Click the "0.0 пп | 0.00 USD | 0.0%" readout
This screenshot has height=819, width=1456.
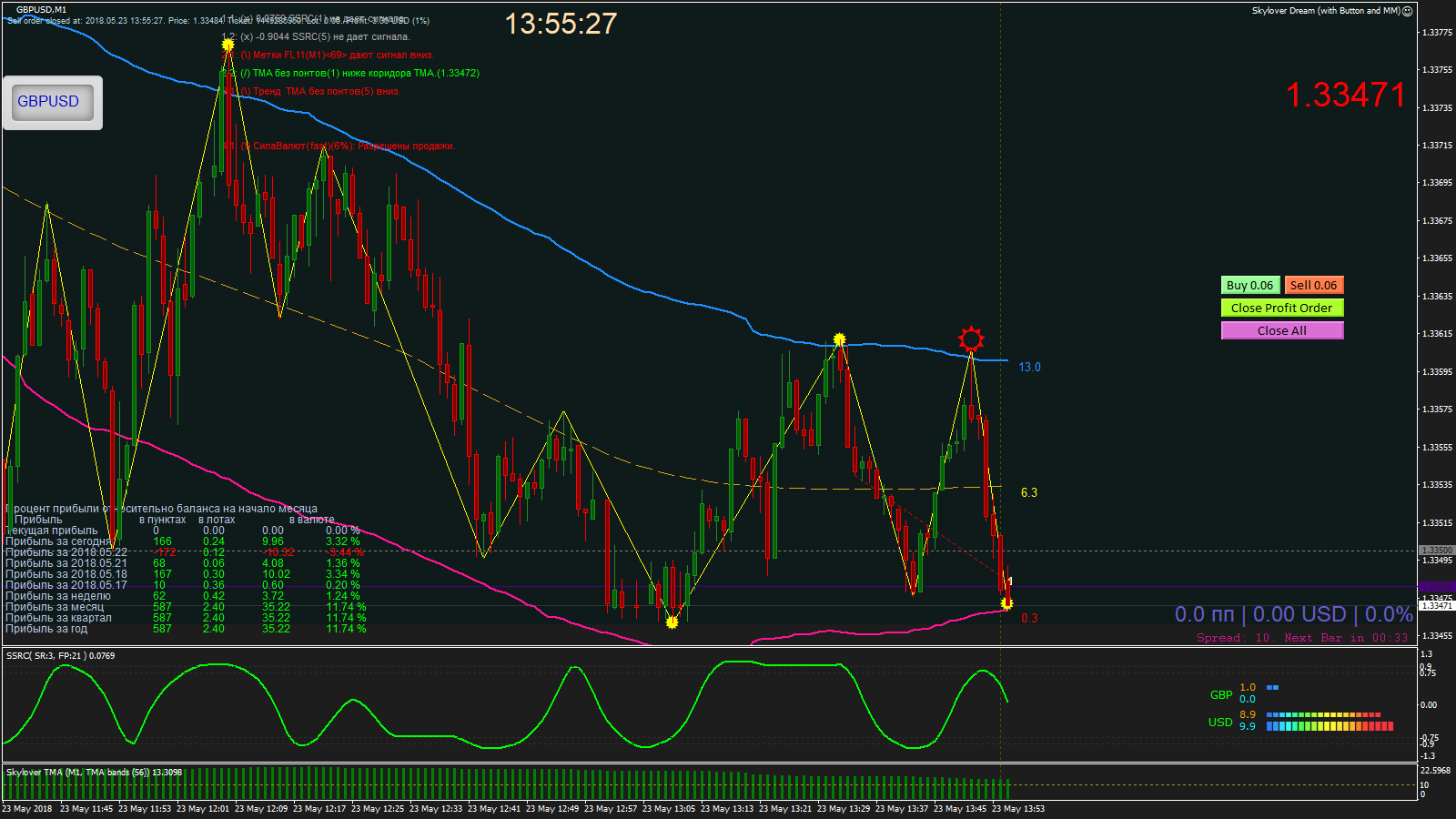pyautogui.click(x=1293, y=614)
